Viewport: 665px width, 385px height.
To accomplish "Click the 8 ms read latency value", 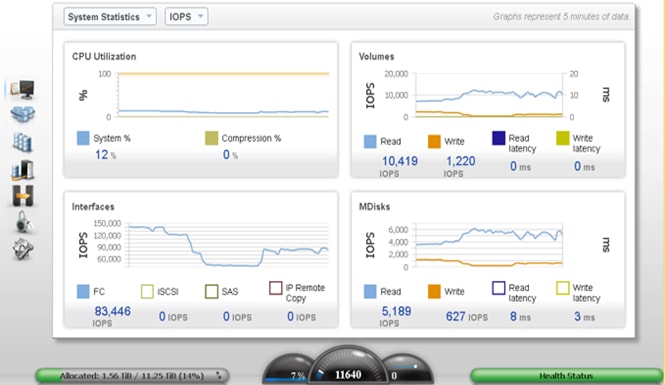I will click(x=520, y=317).
